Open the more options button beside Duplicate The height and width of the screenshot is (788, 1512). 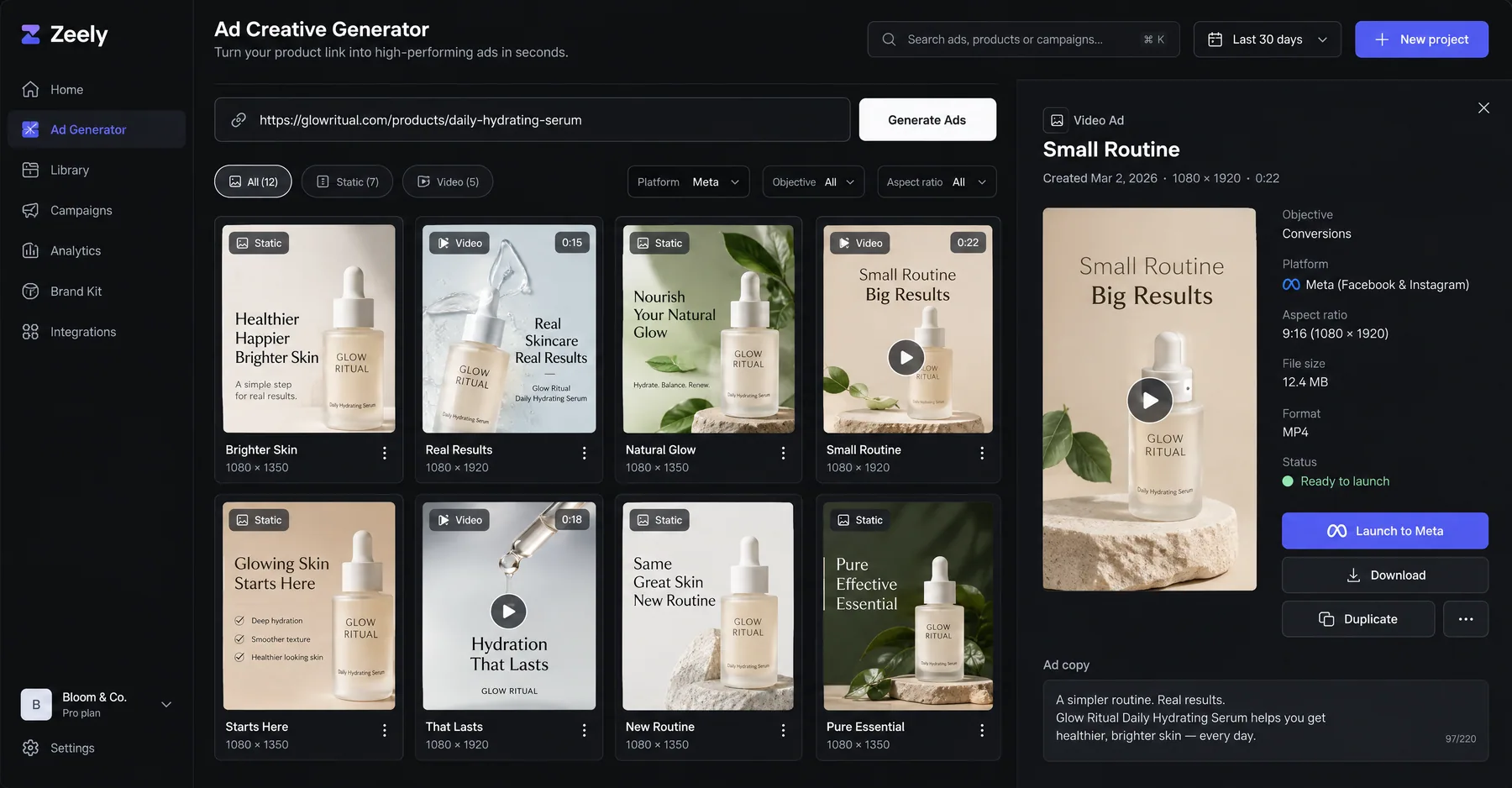click(1466, 619)
